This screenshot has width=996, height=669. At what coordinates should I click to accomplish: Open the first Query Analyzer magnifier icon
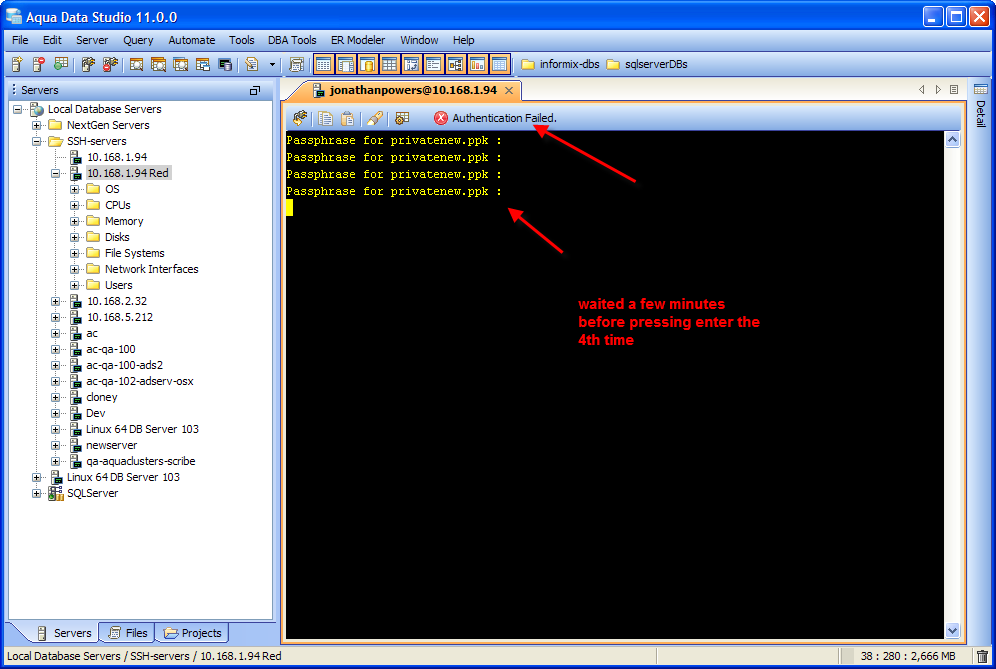136,64
